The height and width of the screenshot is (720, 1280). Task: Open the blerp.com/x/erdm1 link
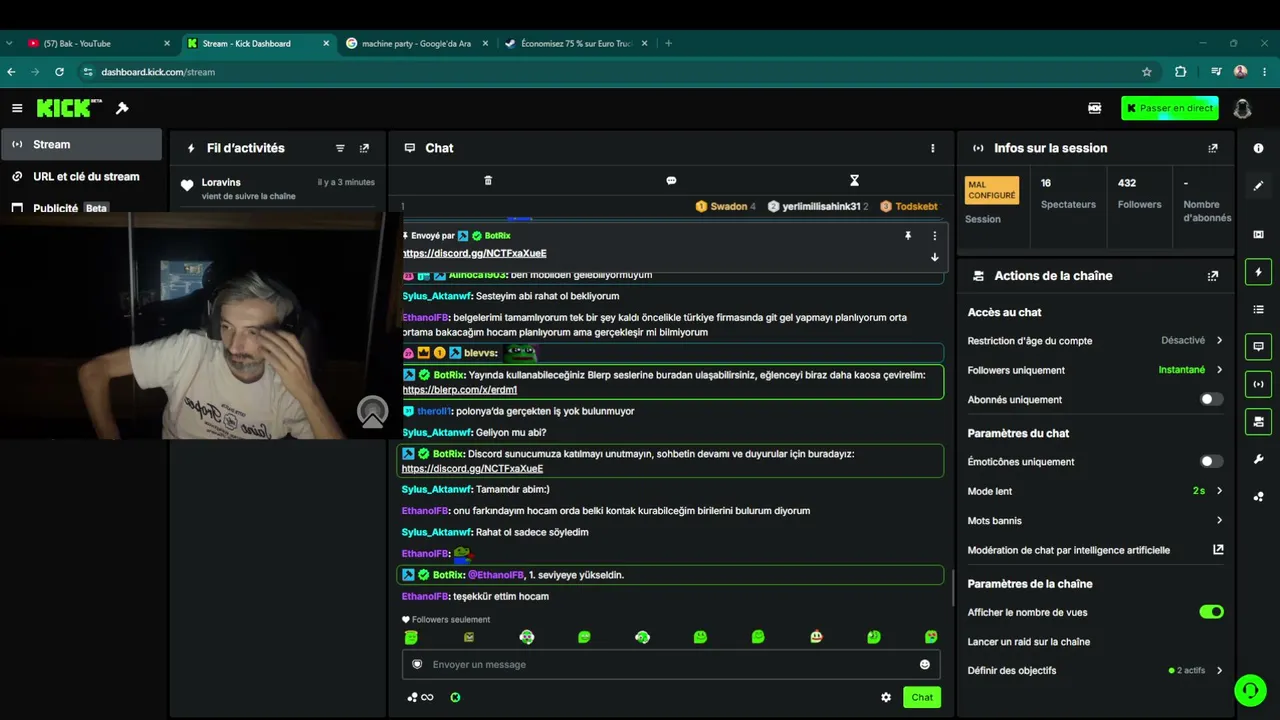tap(460, 389)
